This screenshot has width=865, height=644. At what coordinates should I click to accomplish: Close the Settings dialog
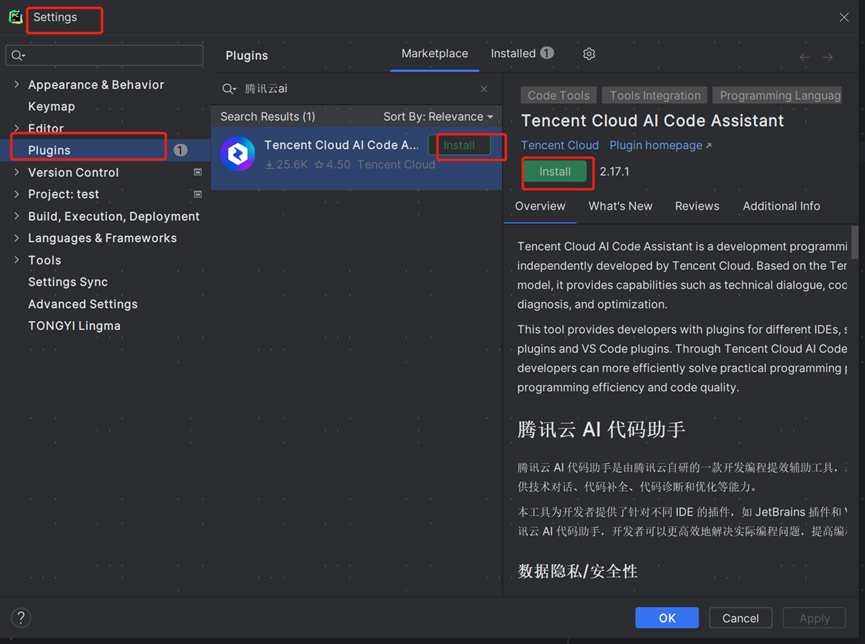pos(844,17)
